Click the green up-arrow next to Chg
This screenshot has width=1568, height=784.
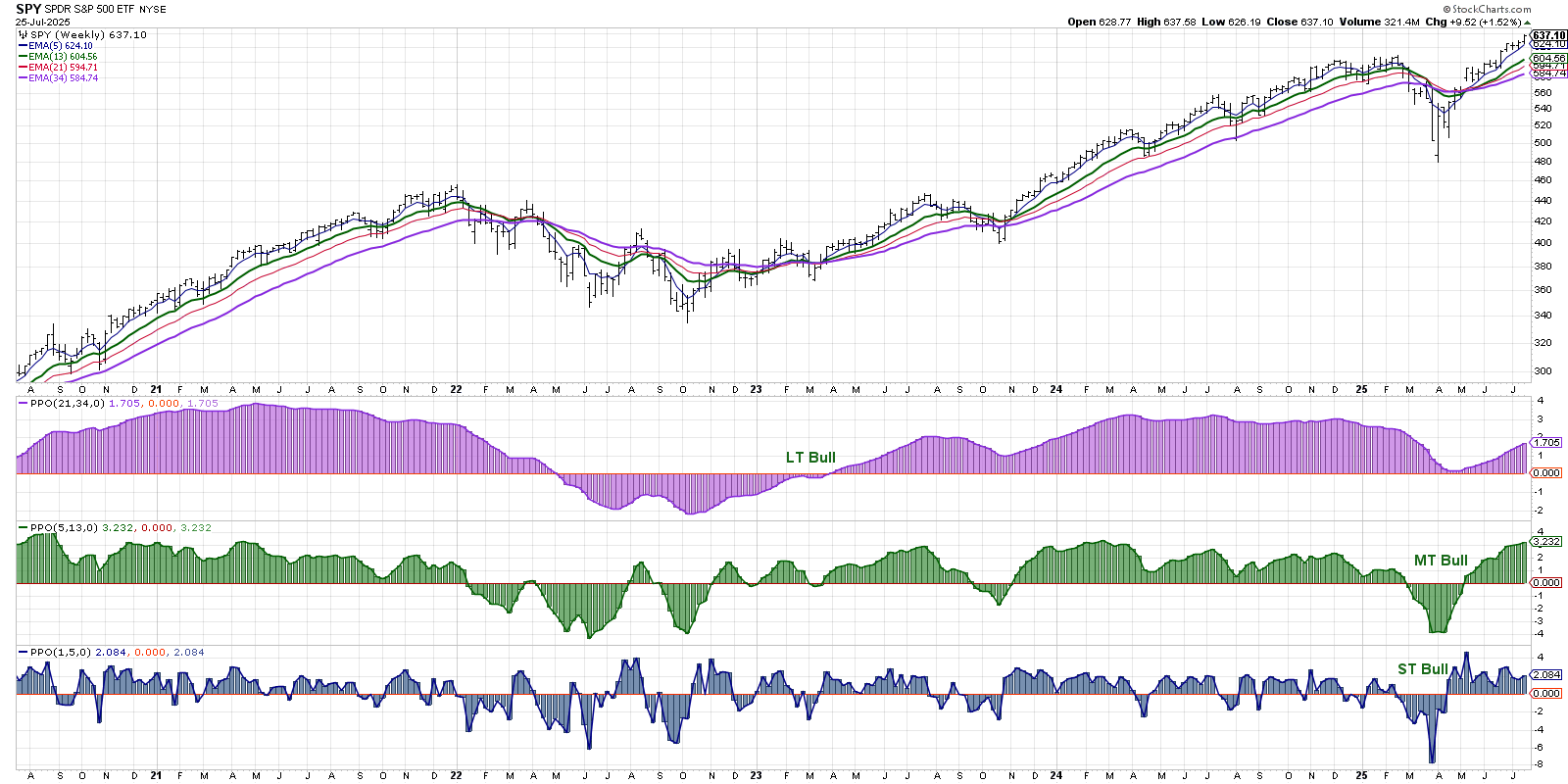coord(1527,23)
